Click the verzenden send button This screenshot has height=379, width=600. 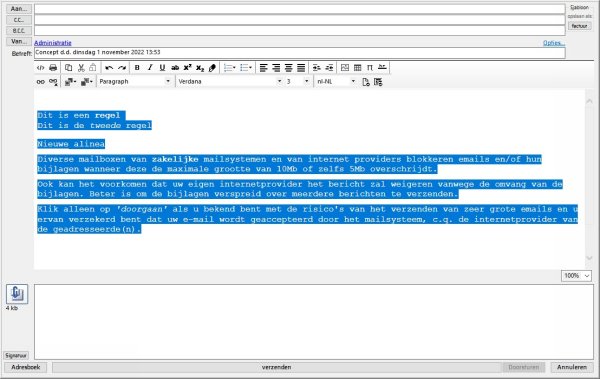277,367
